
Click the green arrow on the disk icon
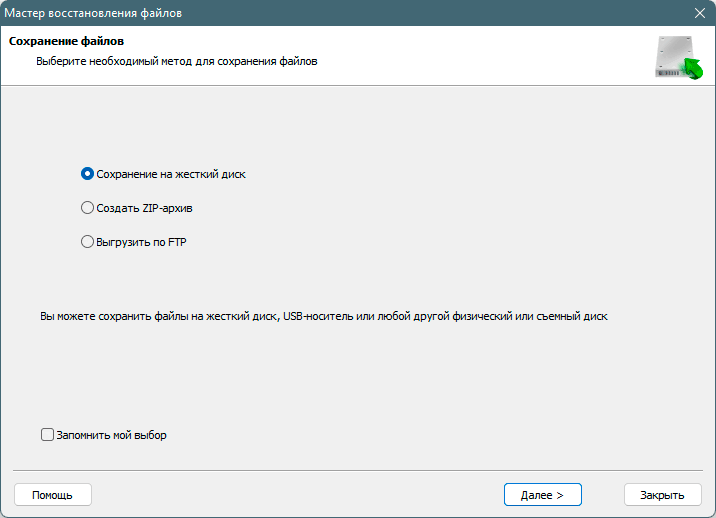(693, 69)
